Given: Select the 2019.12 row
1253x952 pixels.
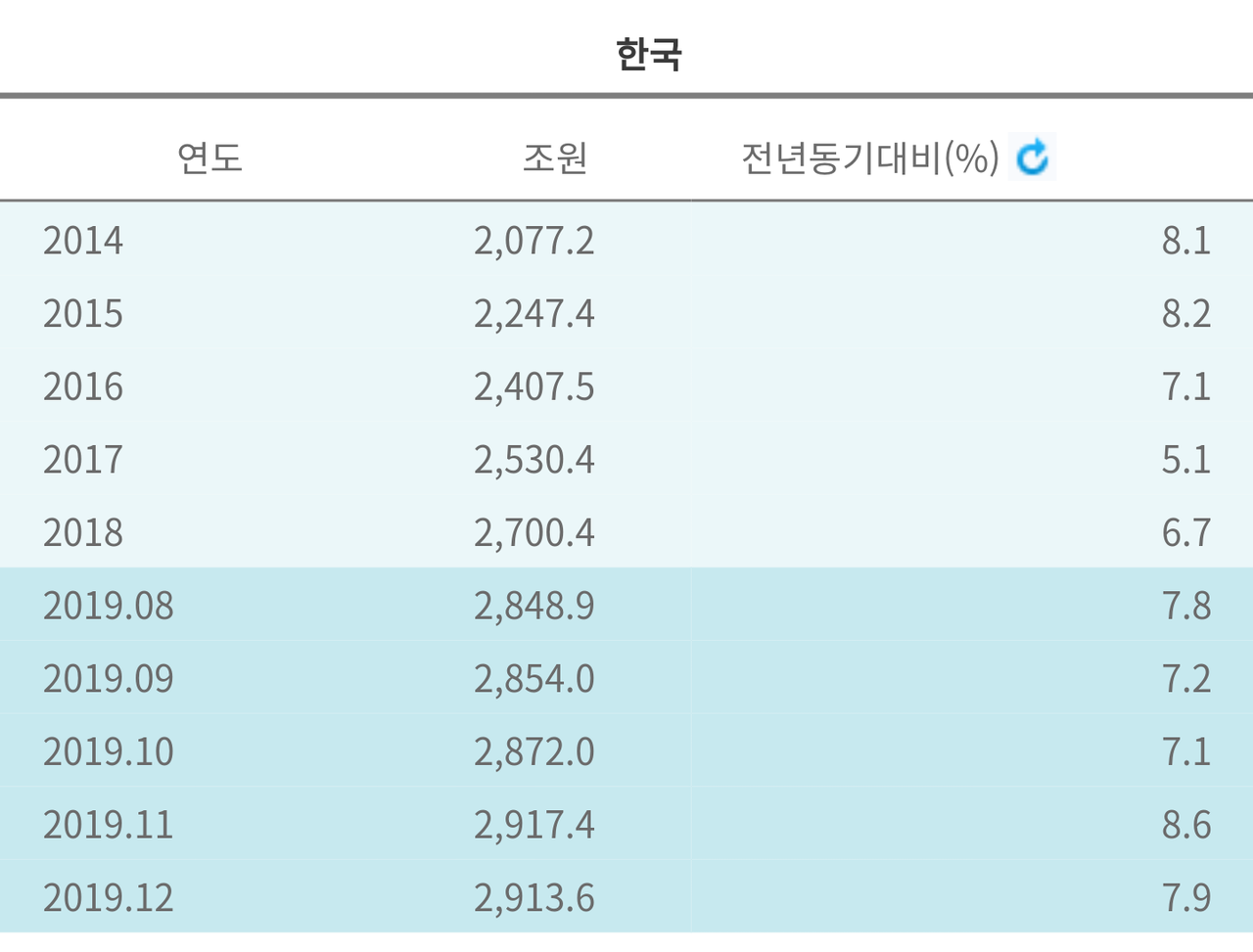Looking at the screenshot, I should (x=109, y=897).
